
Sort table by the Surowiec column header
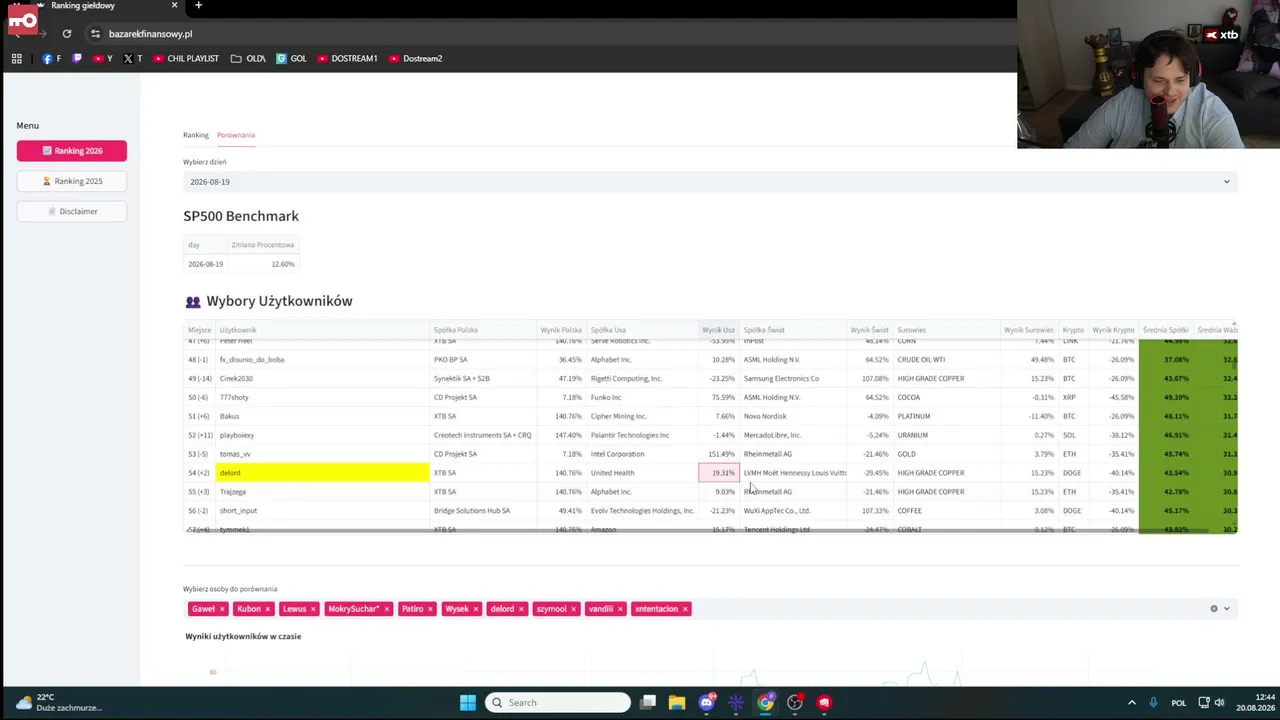947,330
